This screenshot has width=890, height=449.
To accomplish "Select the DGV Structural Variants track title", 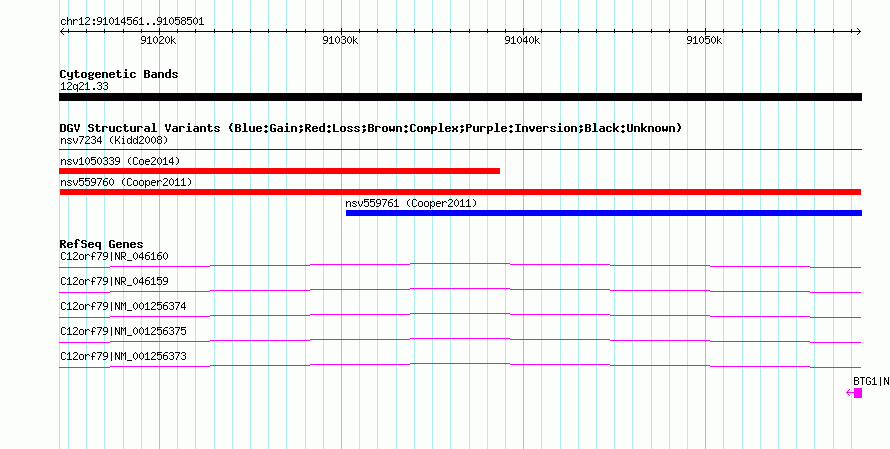I will click(371, 128).
